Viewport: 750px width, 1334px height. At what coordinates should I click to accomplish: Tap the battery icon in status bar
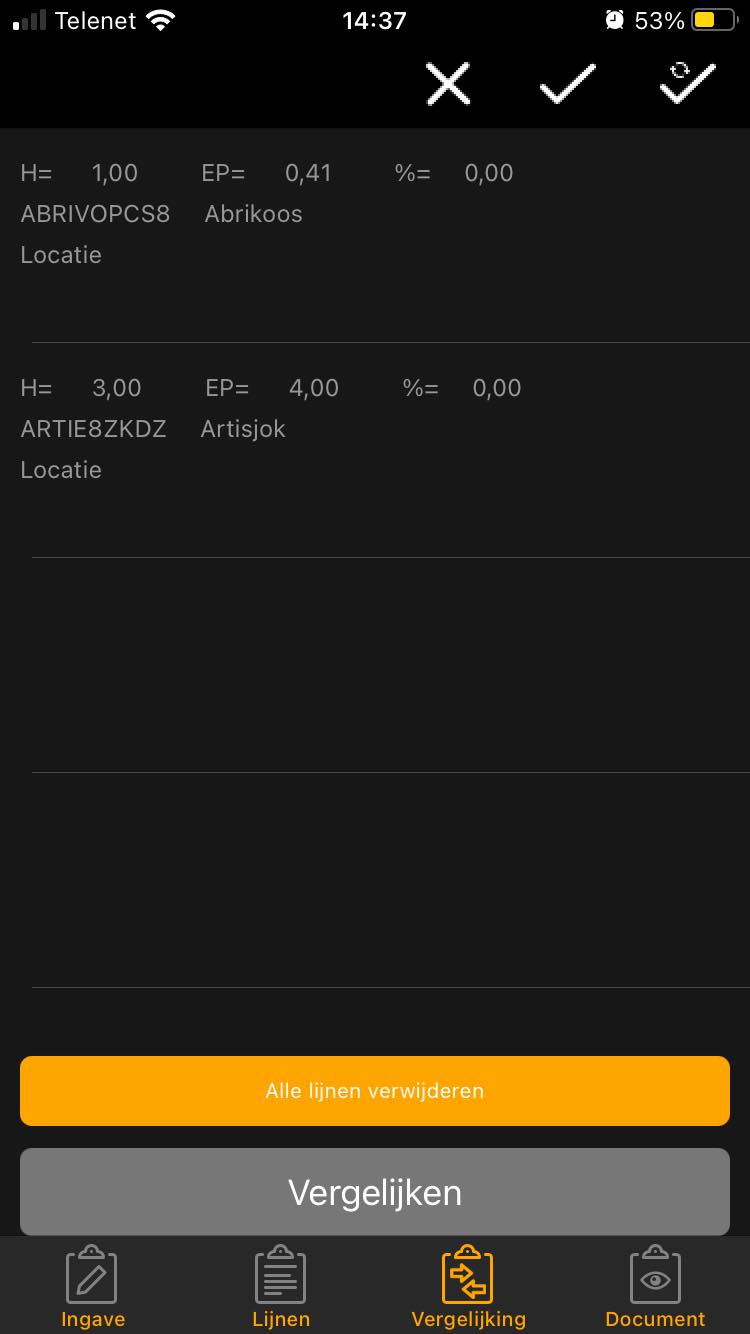(x=714, y=20)
